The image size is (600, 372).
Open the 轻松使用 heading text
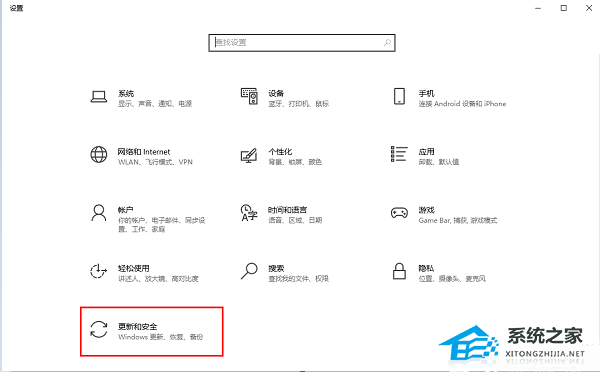pyautogui.click(x=134, y=268)
